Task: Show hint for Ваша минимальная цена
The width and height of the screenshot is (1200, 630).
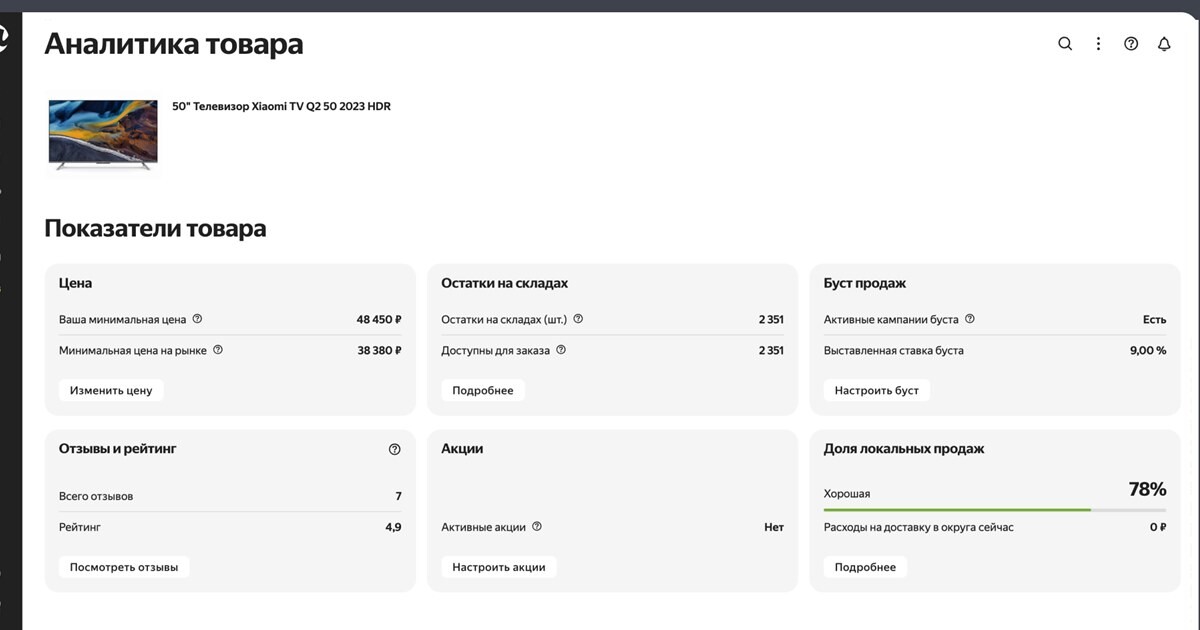Action: pos(197,320)
